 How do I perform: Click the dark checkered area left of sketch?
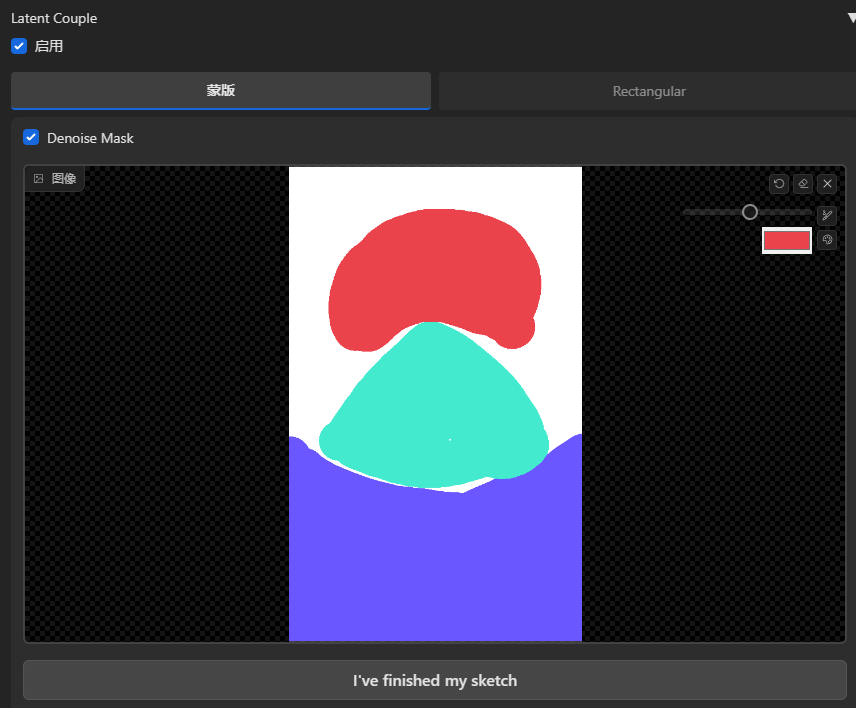click(157, 415)
